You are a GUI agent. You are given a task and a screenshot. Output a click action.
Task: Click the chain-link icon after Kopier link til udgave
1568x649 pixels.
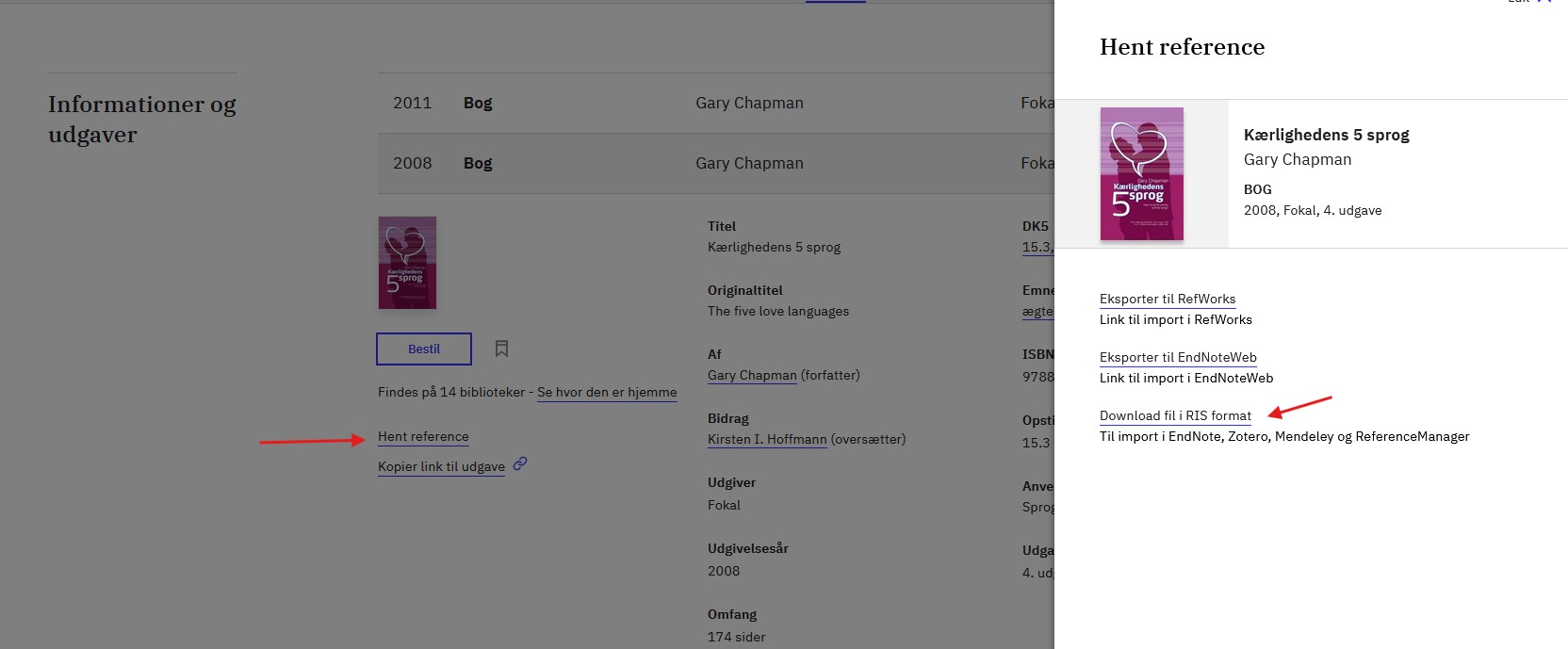pyautogui.click(x=520, y=463)
